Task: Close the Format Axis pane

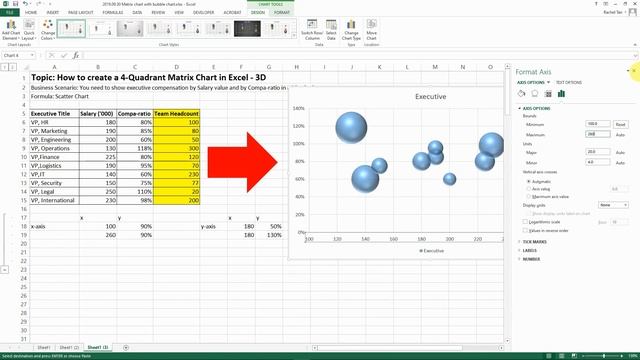Action: pyautogui.click(x=634, y=71)
